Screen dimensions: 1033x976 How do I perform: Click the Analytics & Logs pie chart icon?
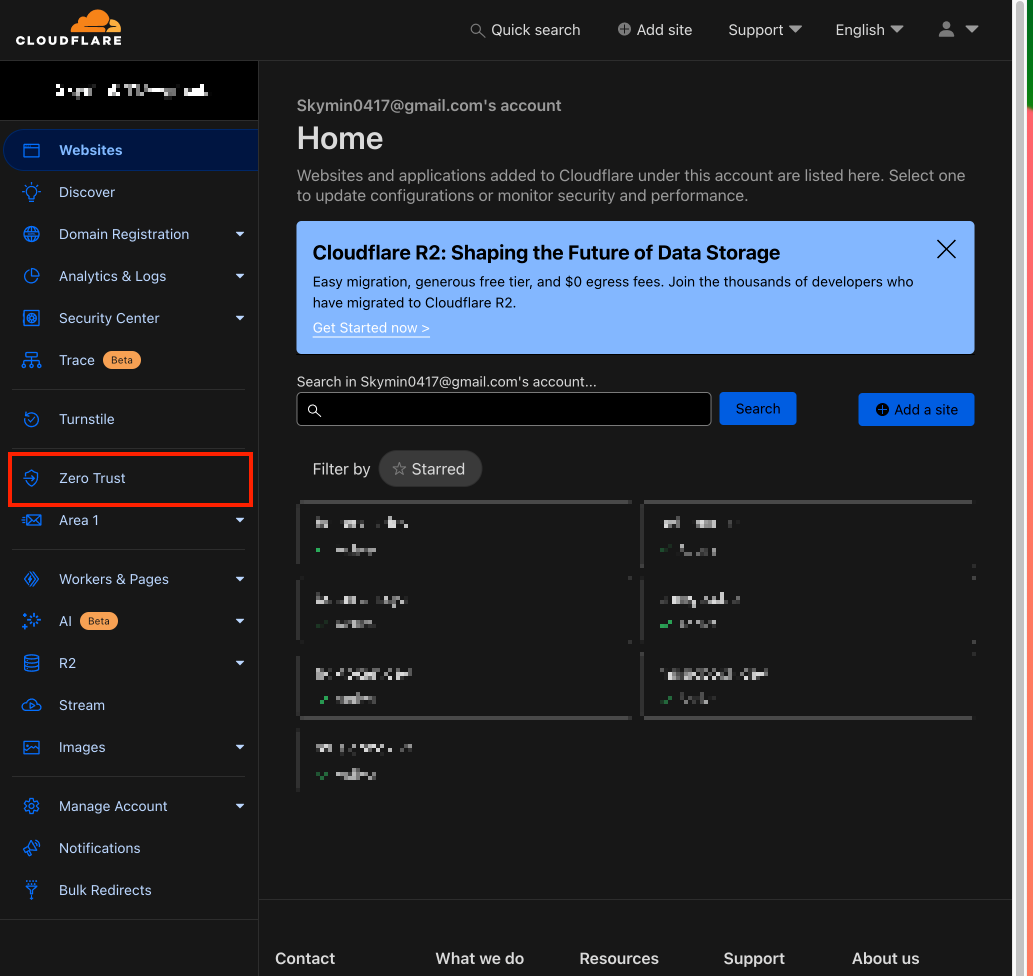tap(32, 276)
